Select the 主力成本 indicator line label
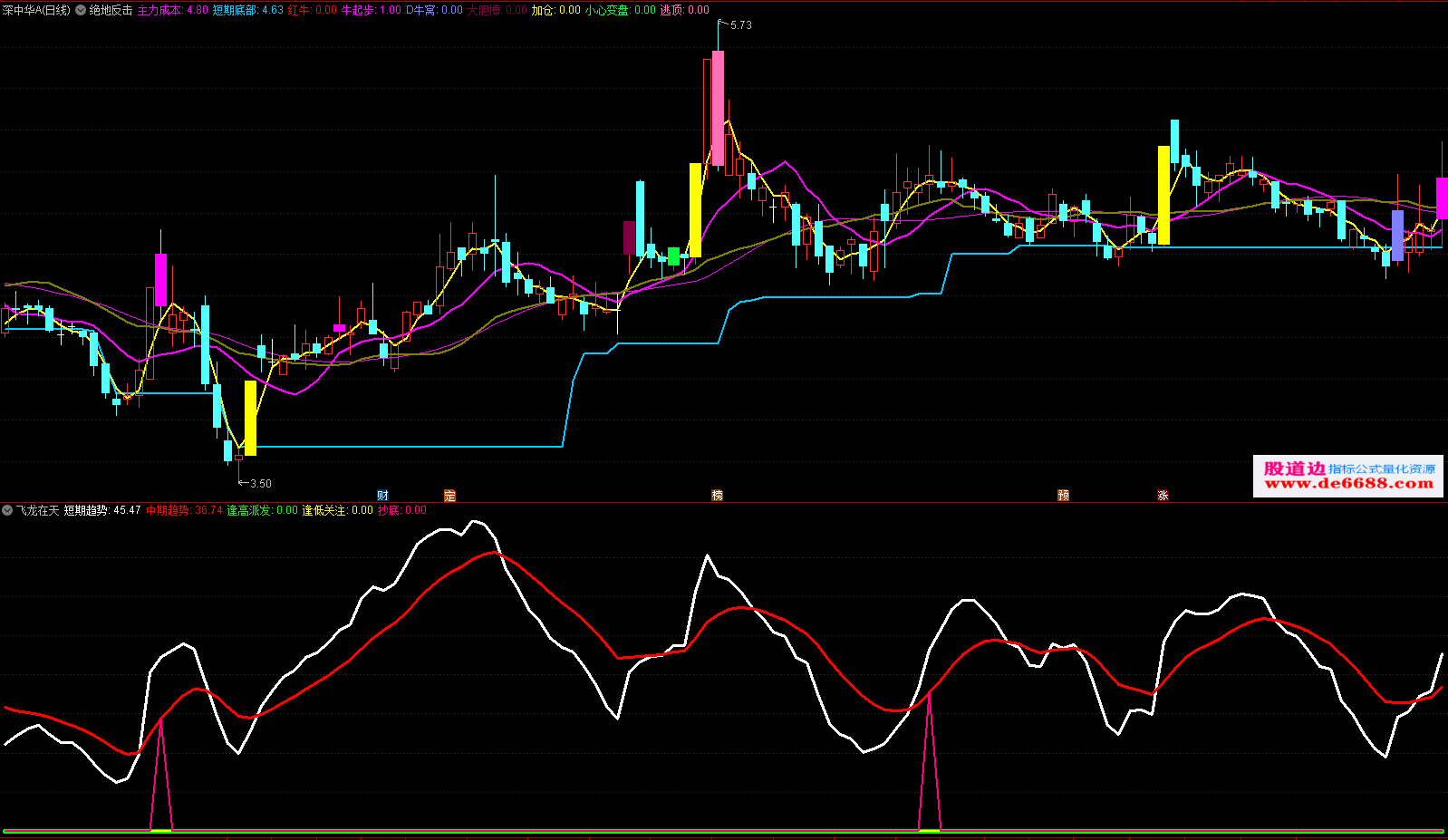 pos(159,10)
